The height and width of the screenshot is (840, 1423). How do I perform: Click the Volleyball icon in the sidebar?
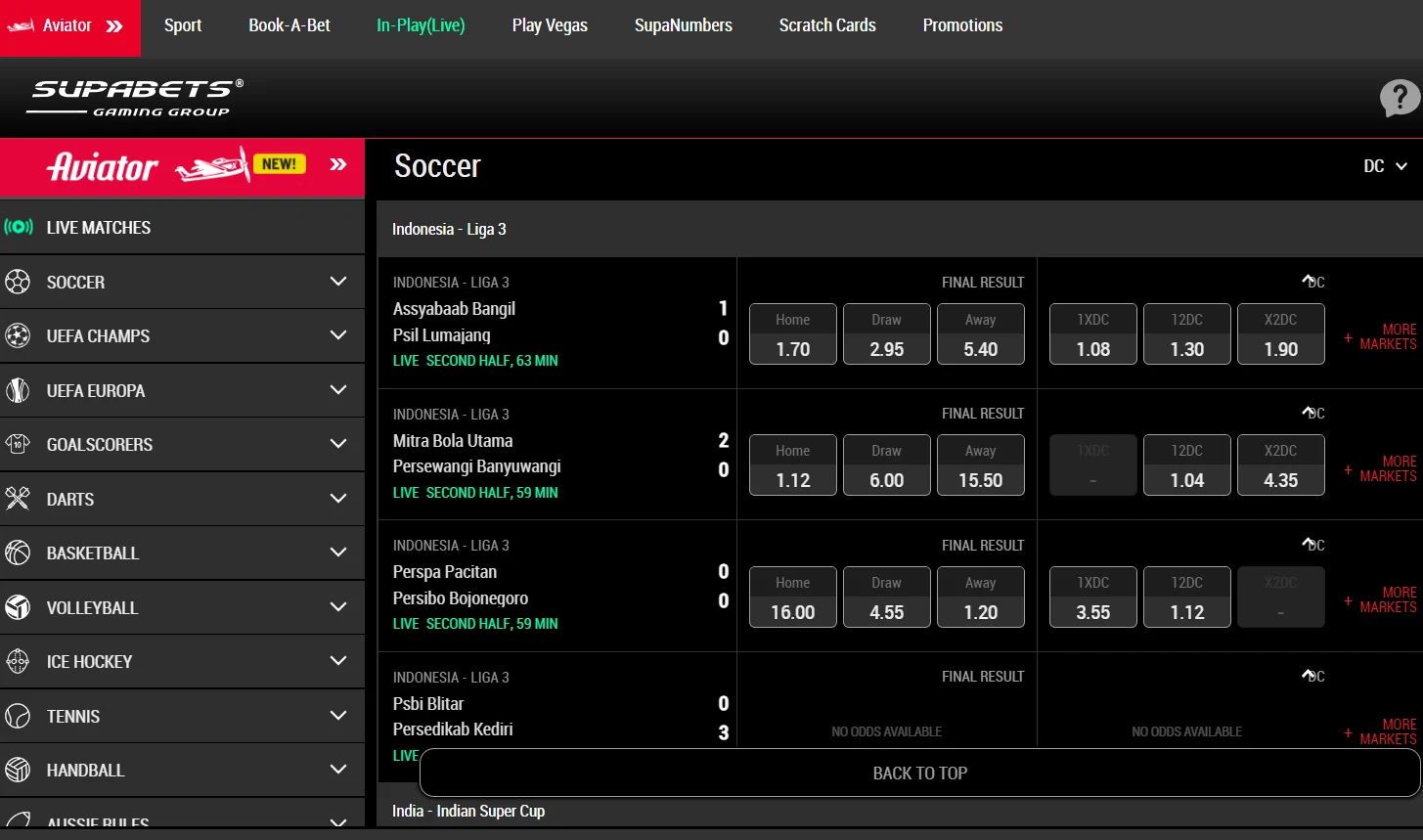click(x=18, y=607)
